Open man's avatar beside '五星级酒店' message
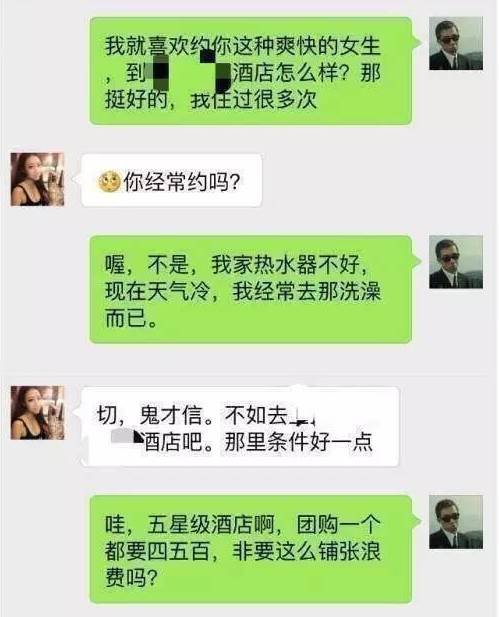 click(x=456, y=522)
